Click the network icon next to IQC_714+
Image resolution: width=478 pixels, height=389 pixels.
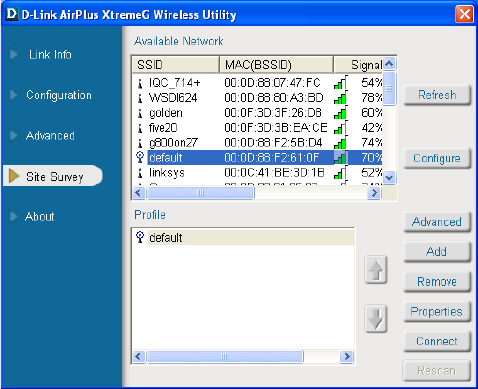pos(140,83)
